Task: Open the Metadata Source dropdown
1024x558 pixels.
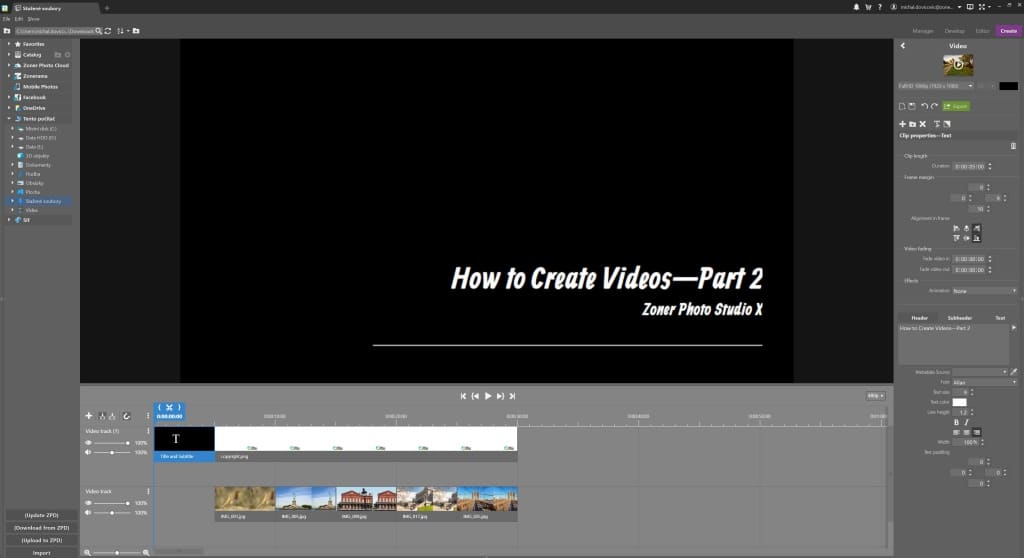Action: coord(980,372)
